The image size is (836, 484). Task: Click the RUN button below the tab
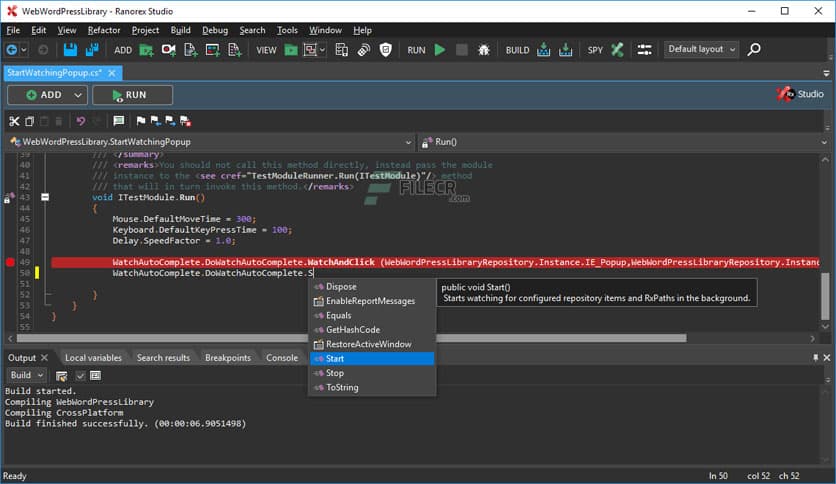pyautogui.click(x=132, y=95)
